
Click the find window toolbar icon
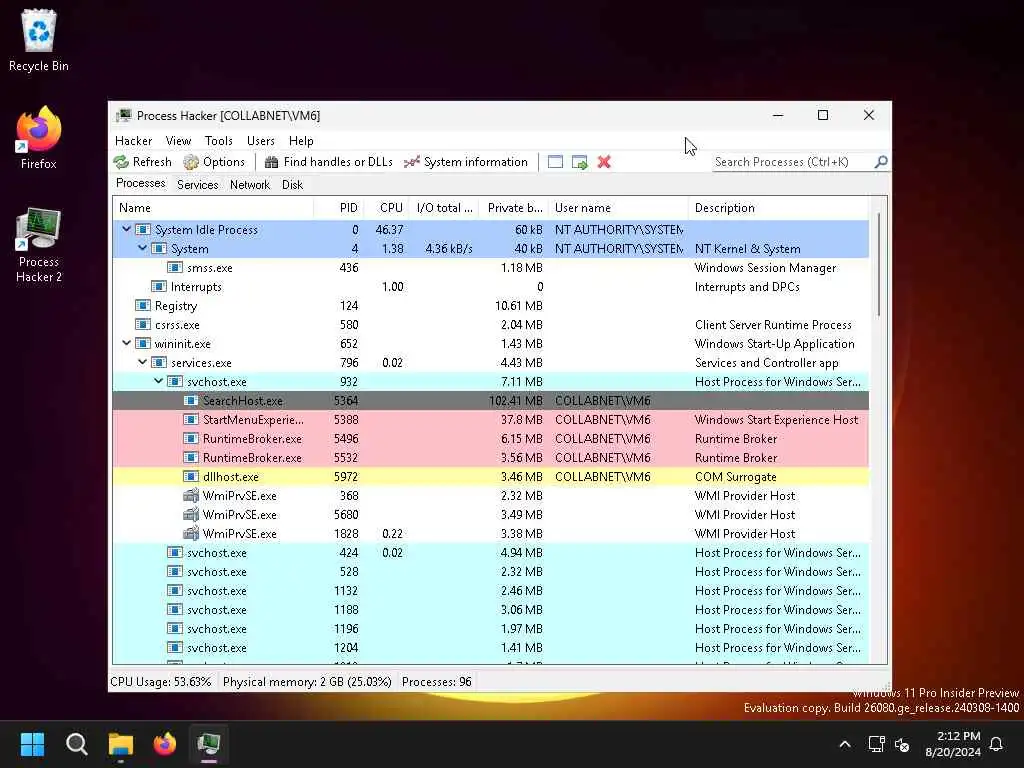(555, 162)
